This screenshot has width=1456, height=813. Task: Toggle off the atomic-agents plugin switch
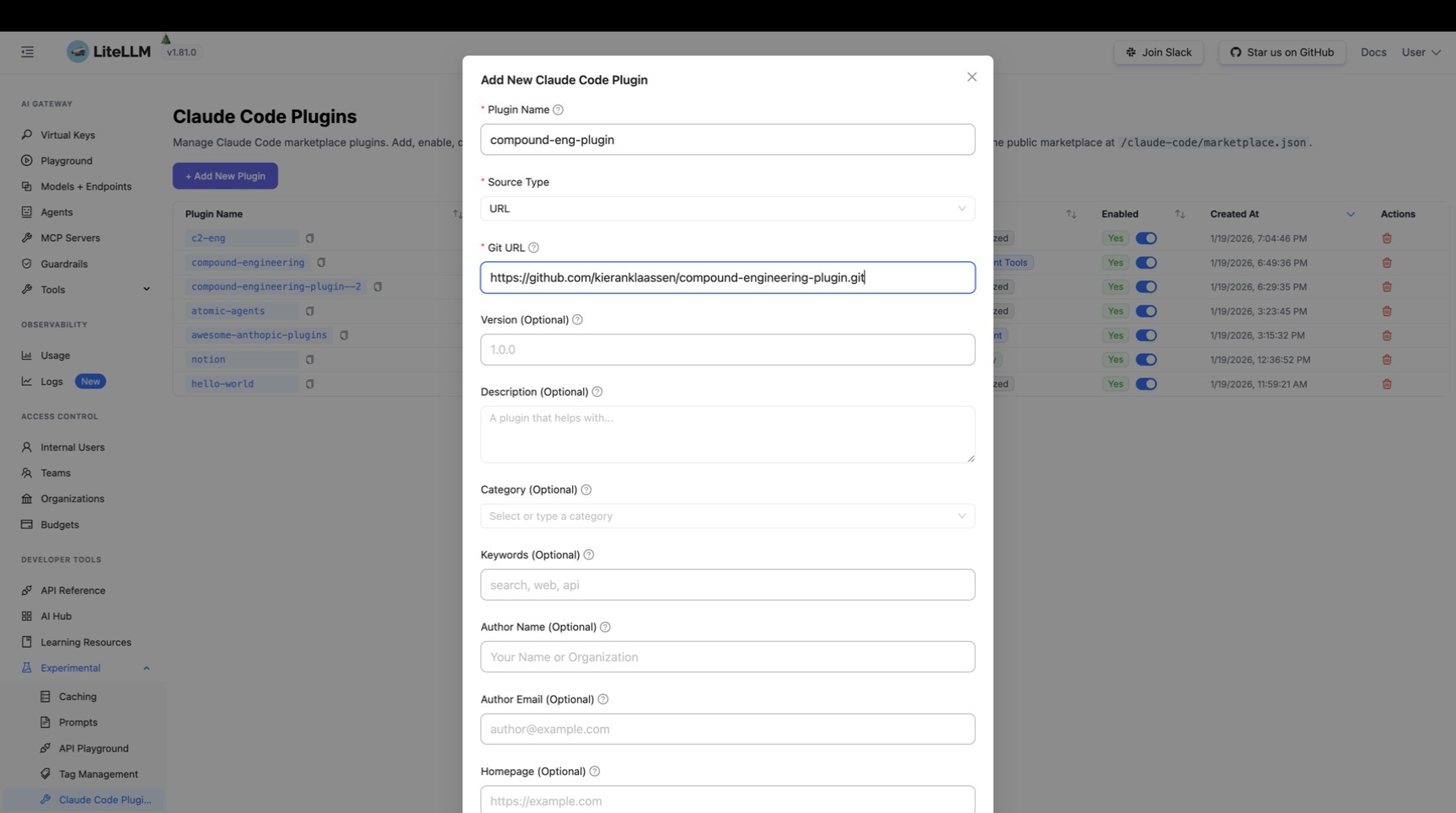(1146, 311)
